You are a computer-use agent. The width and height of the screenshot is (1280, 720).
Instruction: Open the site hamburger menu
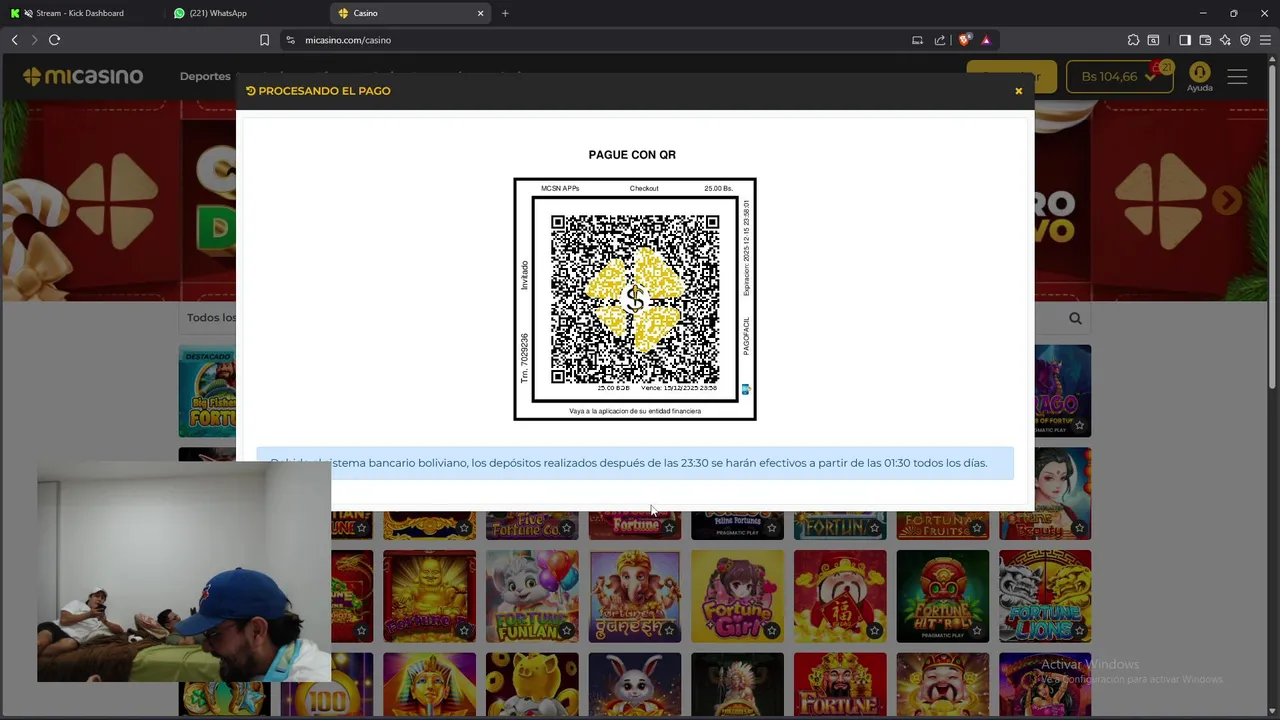click(x=1237, y=77)
